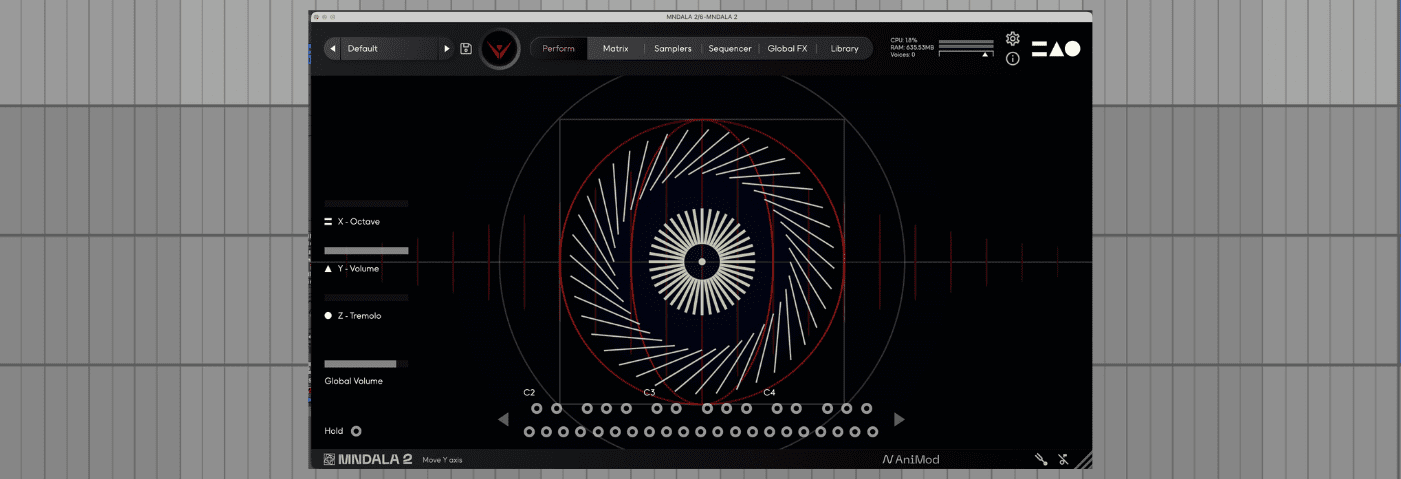Click the MNDALA 2 logo icon
The width and height of the screenshot is (1401, 479).
point(329,460)
